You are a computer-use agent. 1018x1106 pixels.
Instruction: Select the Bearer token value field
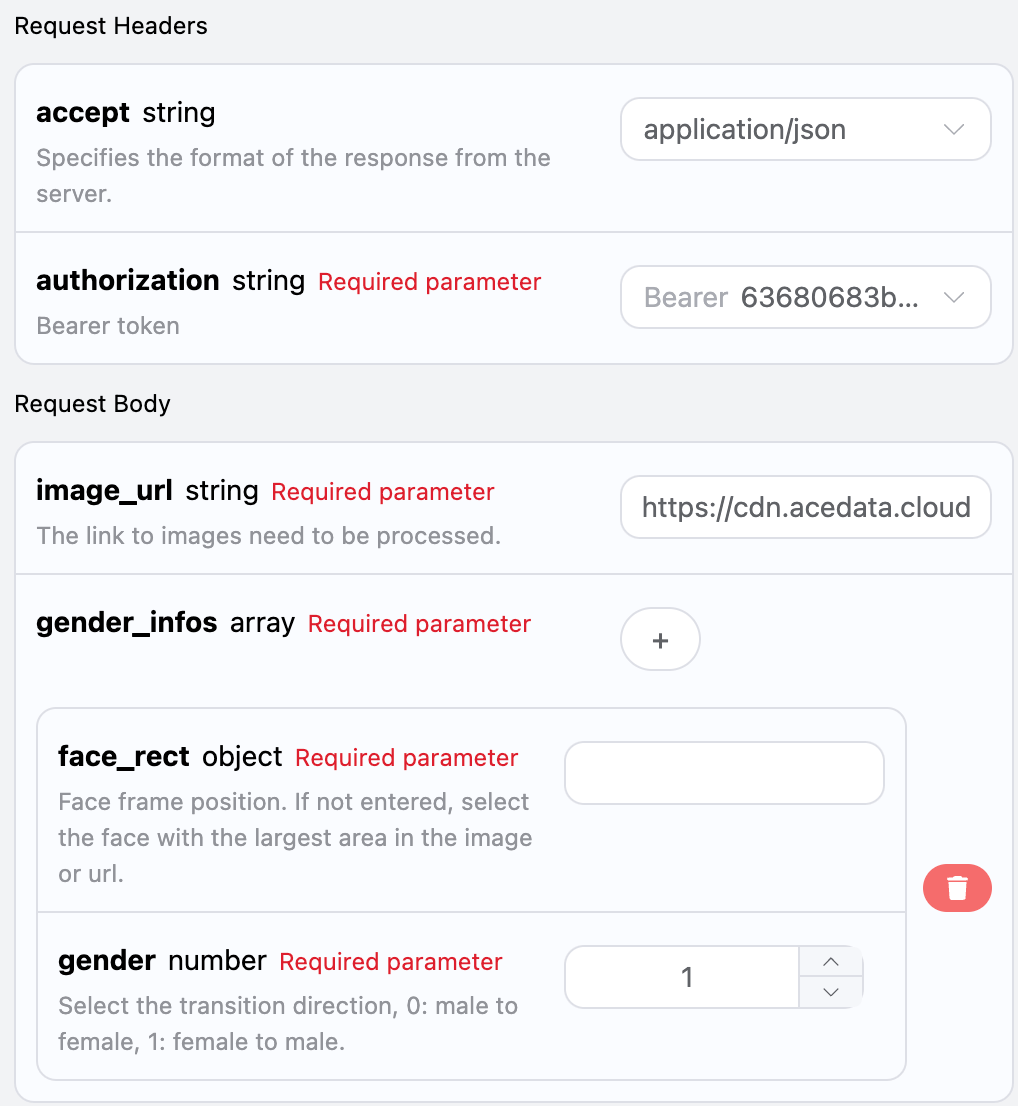click(829, 297)
